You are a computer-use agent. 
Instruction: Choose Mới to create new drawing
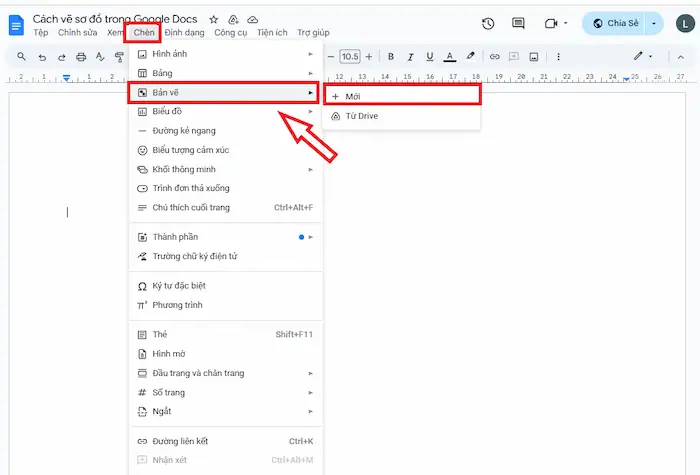[402, 96]
